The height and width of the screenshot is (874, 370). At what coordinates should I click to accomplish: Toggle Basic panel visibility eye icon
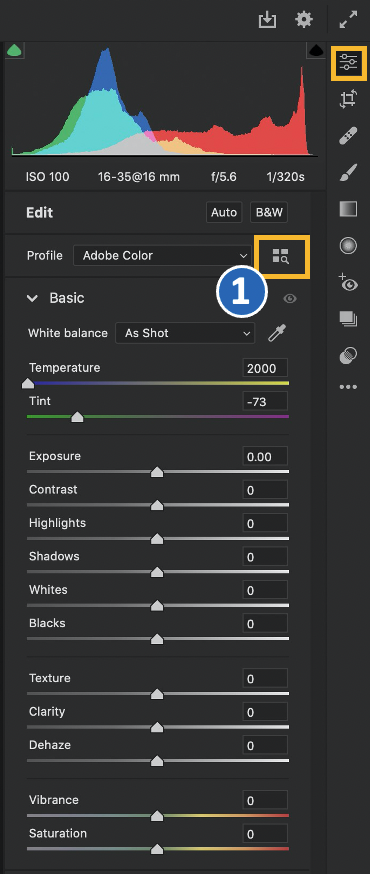290,299
